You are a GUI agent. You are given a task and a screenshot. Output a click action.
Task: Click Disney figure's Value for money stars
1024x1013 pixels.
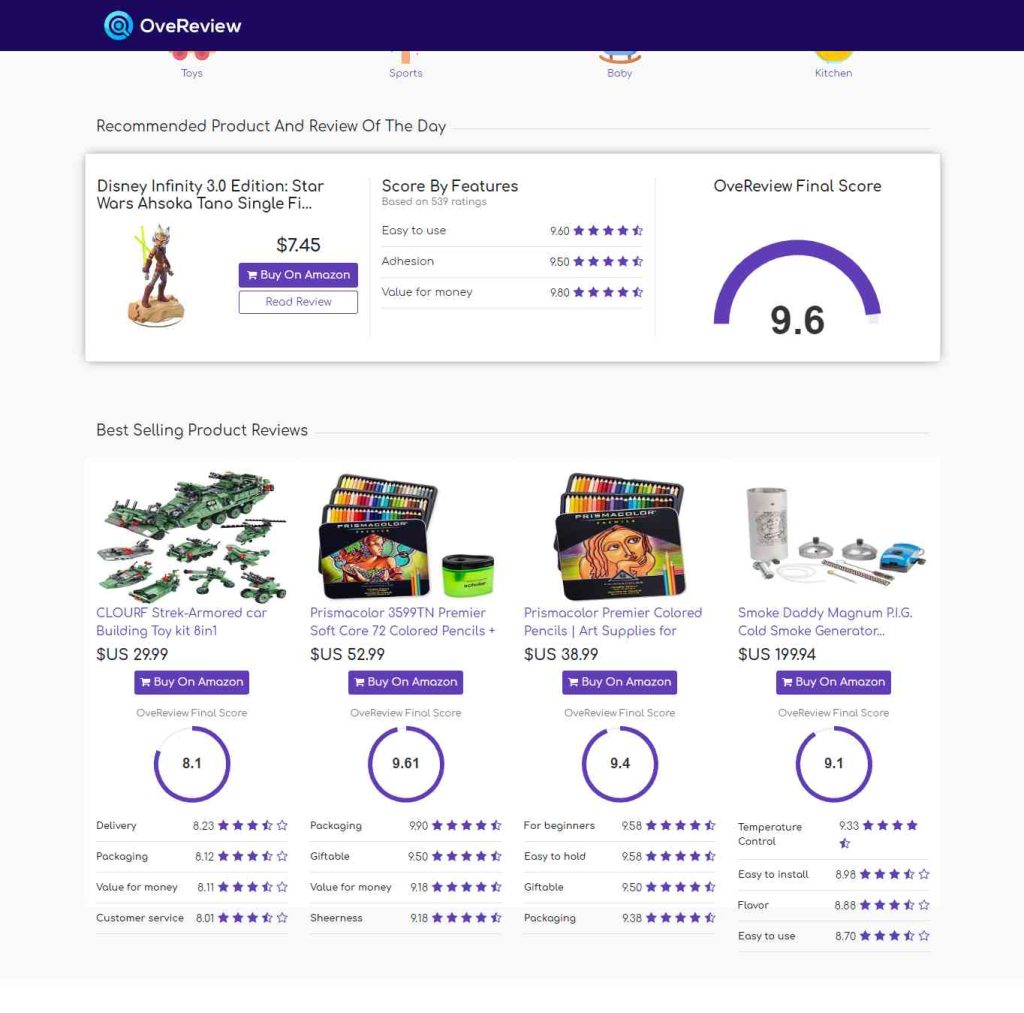(608, 292)
